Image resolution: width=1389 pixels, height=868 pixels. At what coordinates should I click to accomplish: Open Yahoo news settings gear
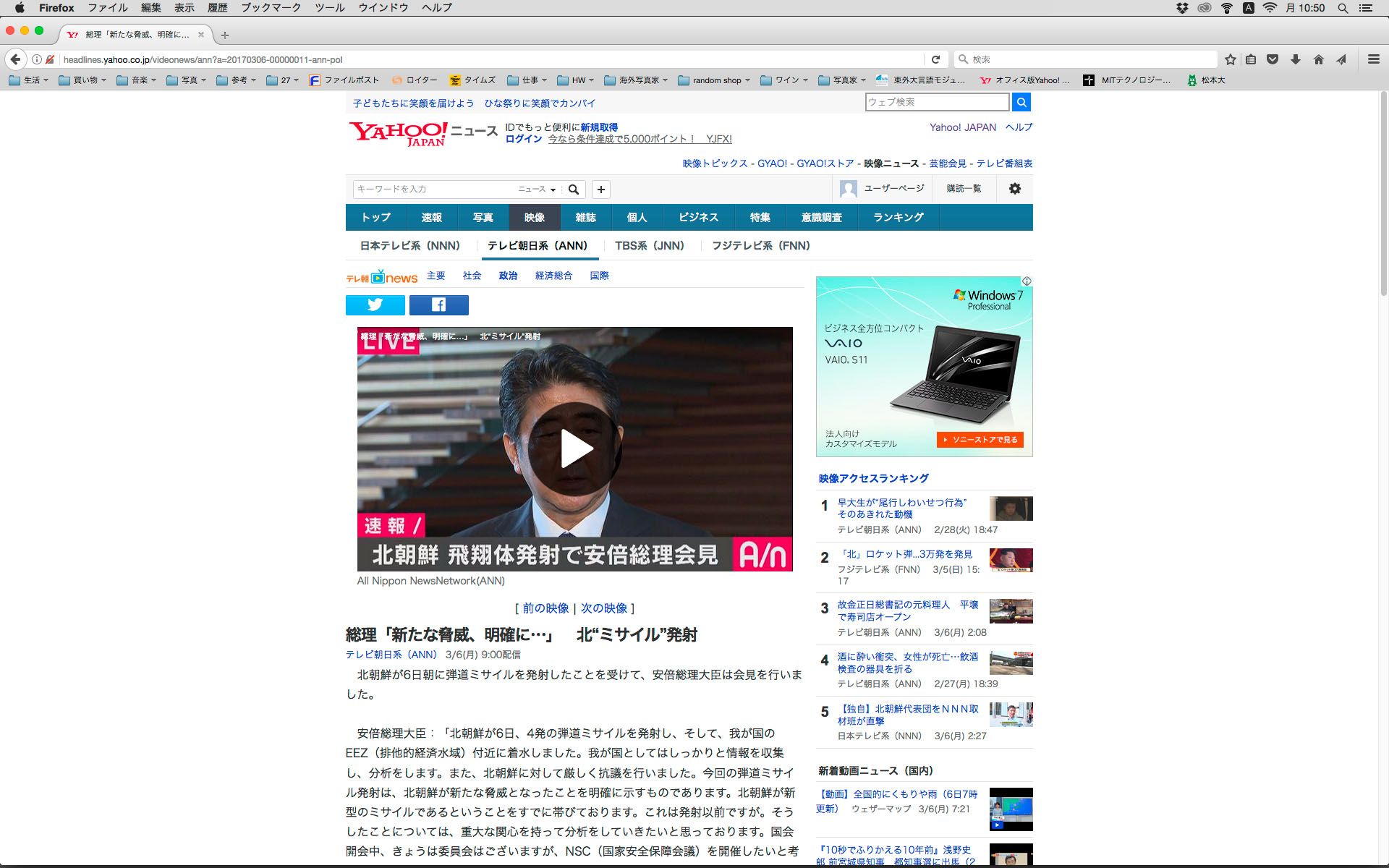[x=1015, y=189]
